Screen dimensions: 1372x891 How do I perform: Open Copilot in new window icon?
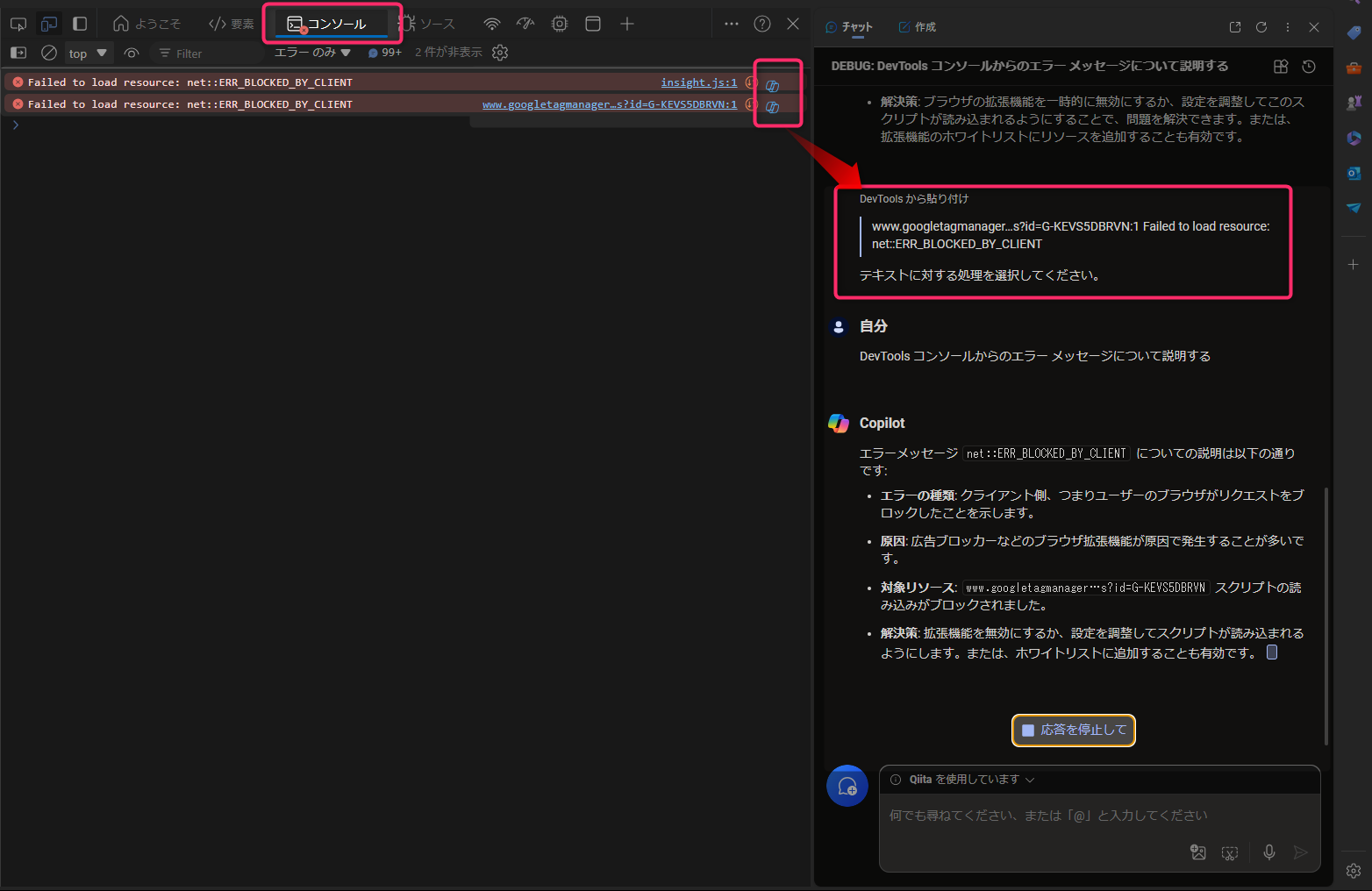1235,27
